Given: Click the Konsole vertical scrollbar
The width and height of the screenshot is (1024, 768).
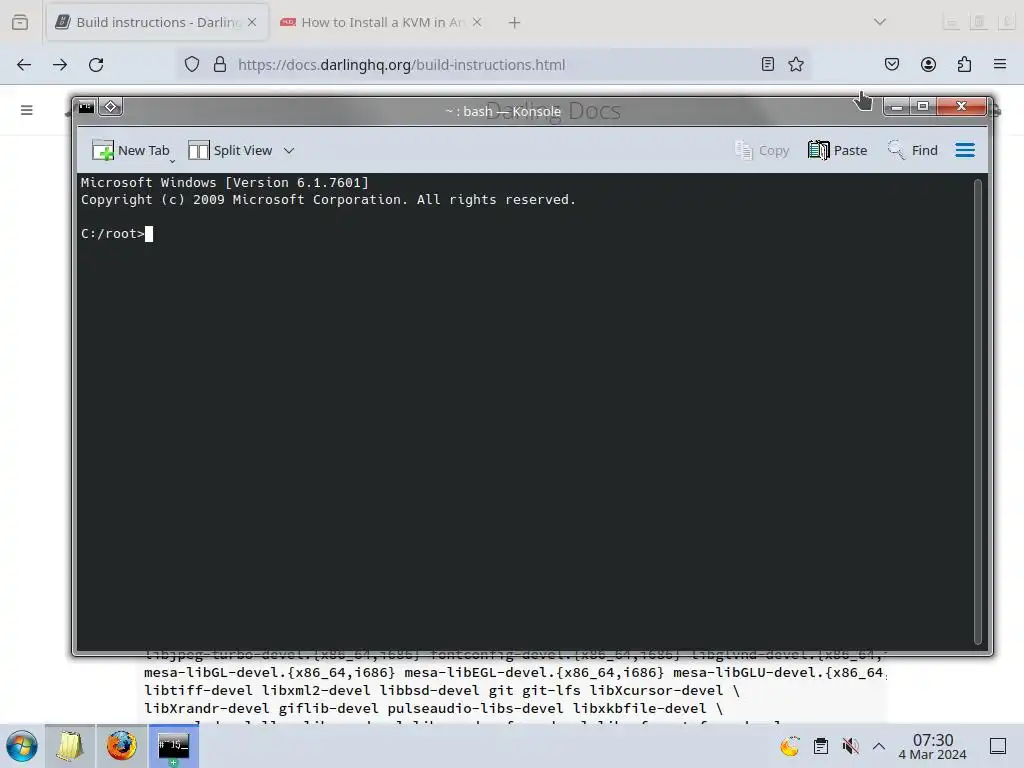Looking at the screenshot, I should tap(978, 411).
